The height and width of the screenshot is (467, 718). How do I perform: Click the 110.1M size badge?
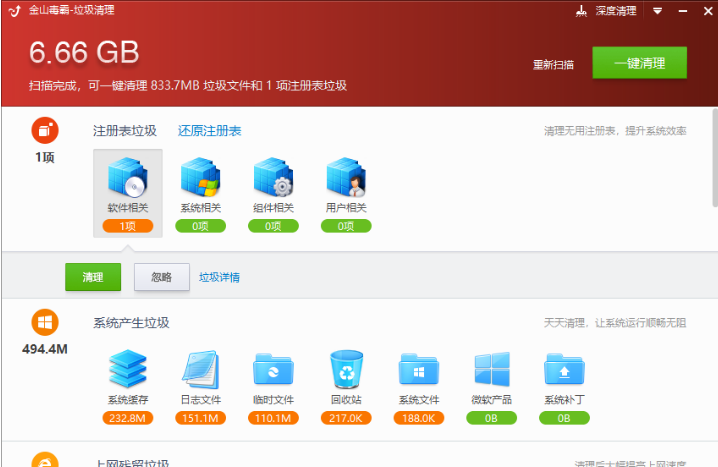pos(273,418)
